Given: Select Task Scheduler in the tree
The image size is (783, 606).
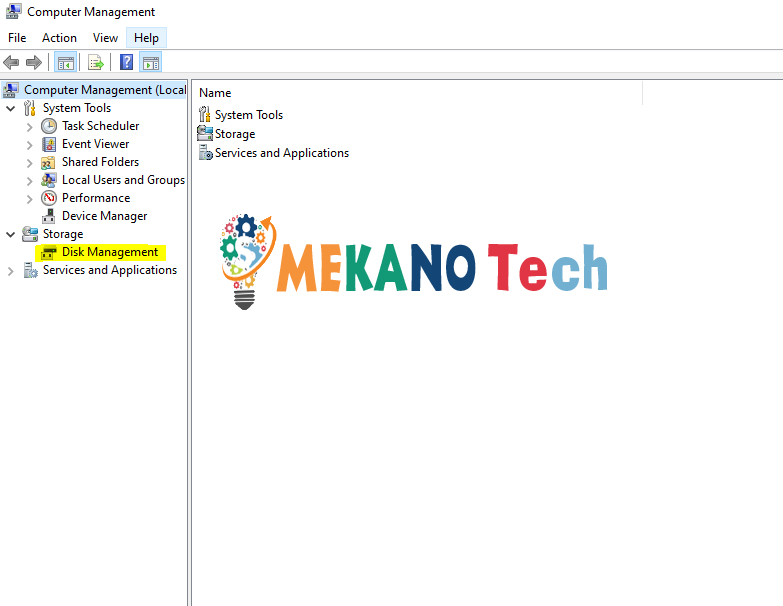Looking at the screenshot, I should tap(100, 126).
